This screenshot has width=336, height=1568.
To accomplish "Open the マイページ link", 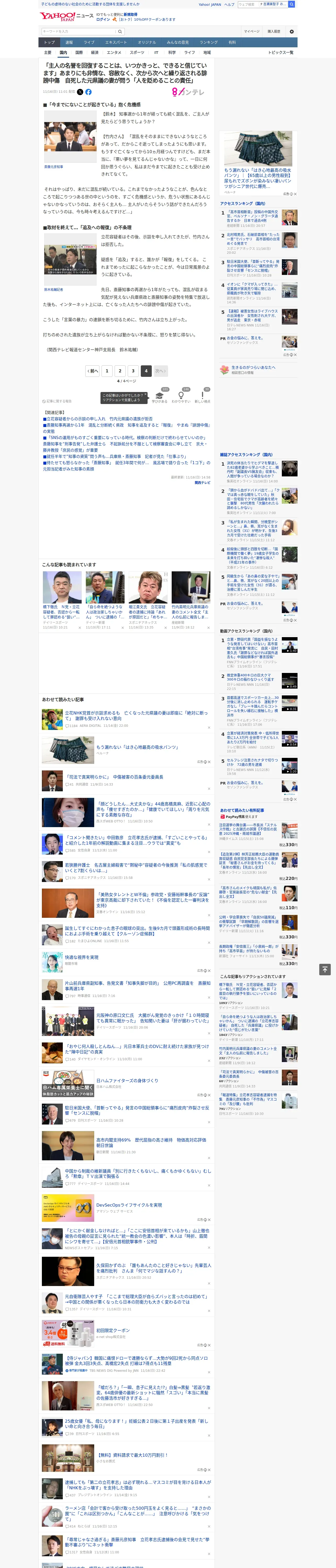I will (x=252, y=31).
